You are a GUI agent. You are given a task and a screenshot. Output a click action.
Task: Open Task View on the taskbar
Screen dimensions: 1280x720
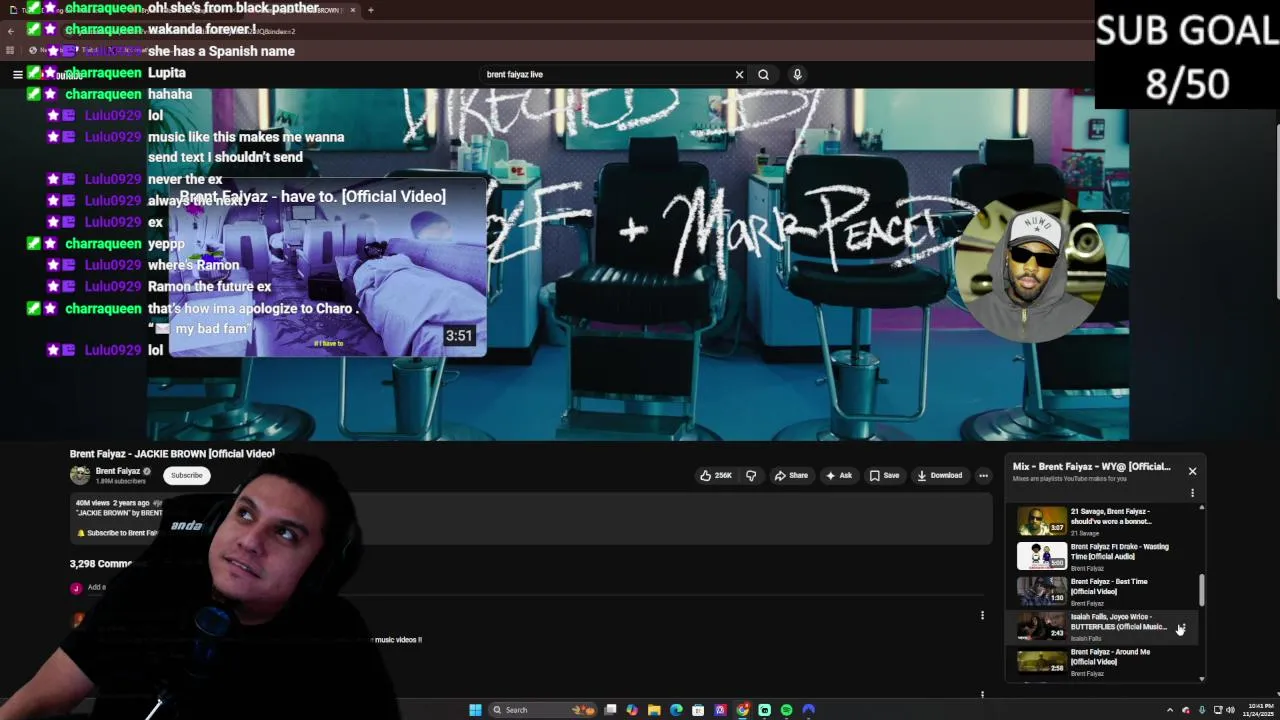tap(610, 710)
